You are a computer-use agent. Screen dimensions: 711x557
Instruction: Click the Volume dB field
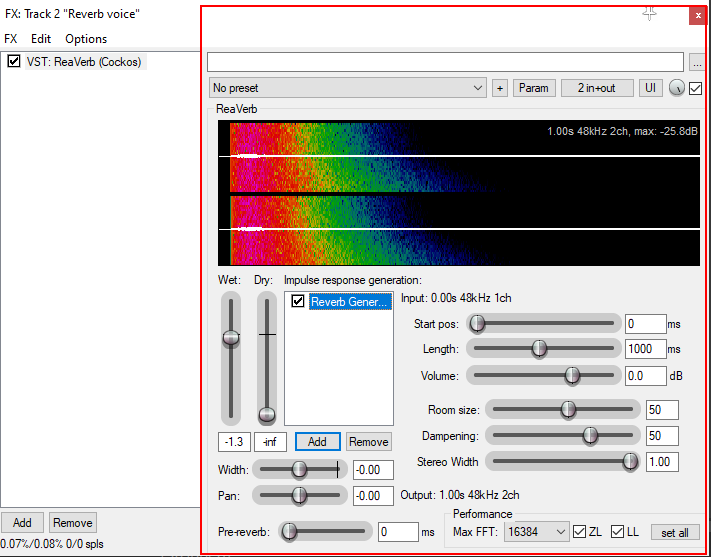tap(646, 376)
